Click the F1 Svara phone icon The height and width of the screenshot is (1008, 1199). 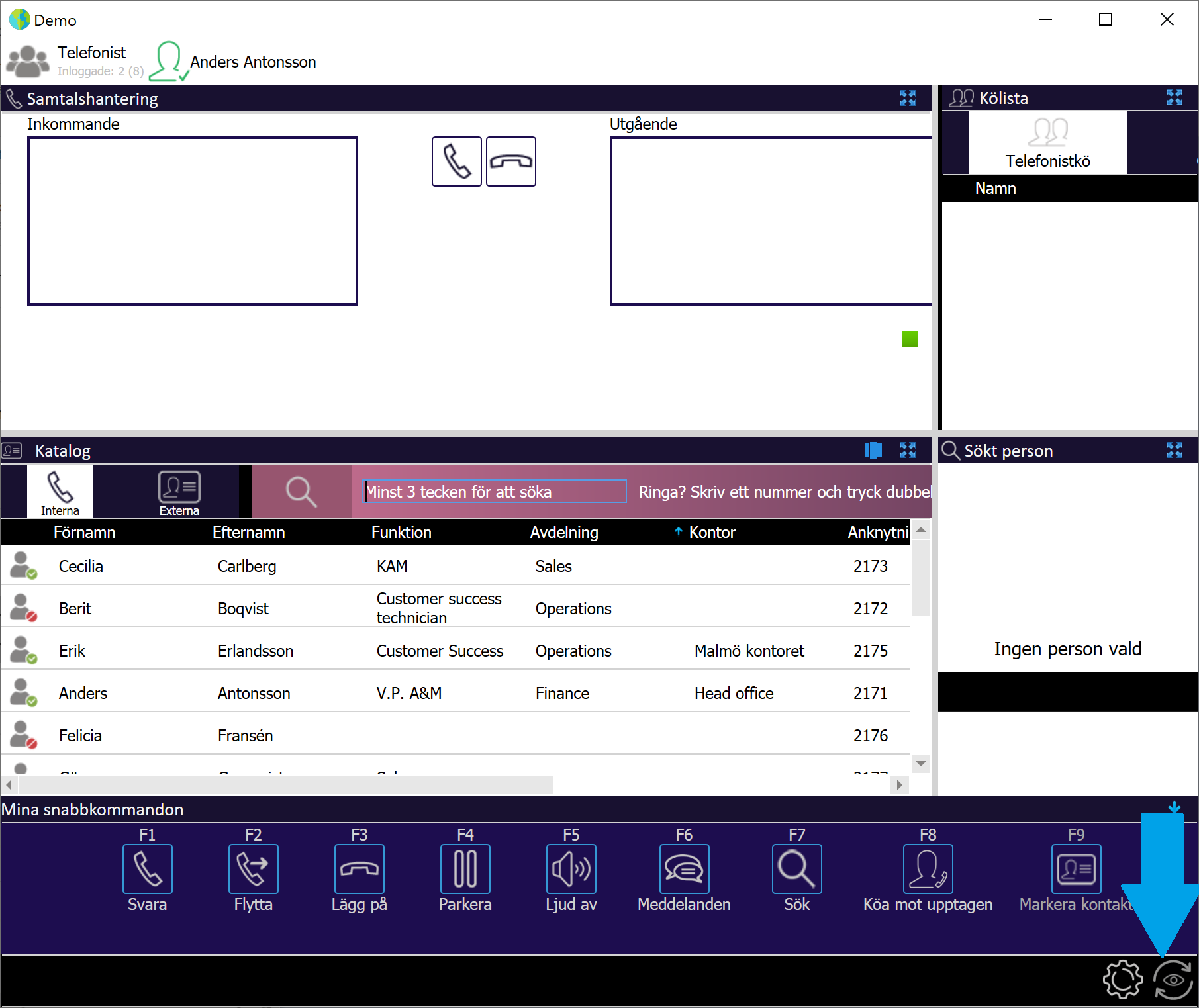(x=147, y=868)
